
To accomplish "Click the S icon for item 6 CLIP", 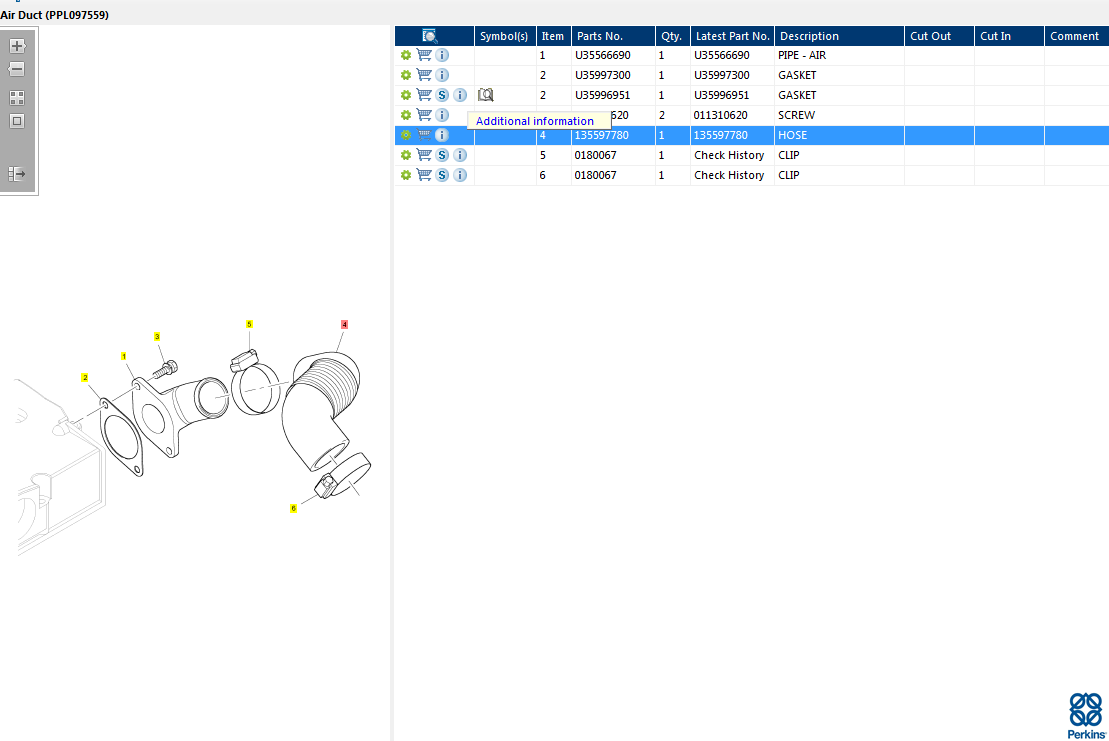I will click(x=442, y=175).
